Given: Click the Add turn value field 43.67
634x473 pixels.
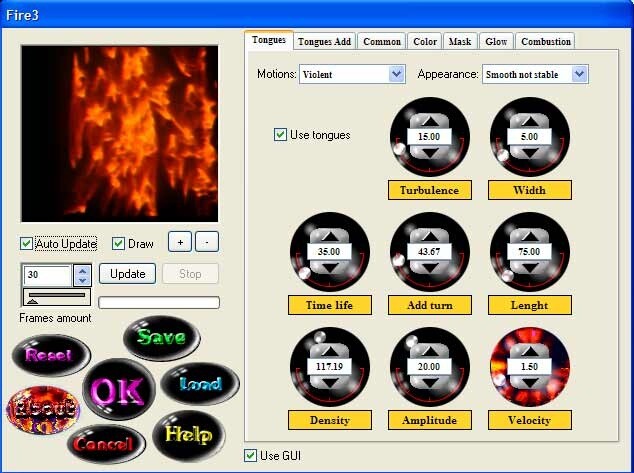Looking at the screenshot, I should pos(429,251).
